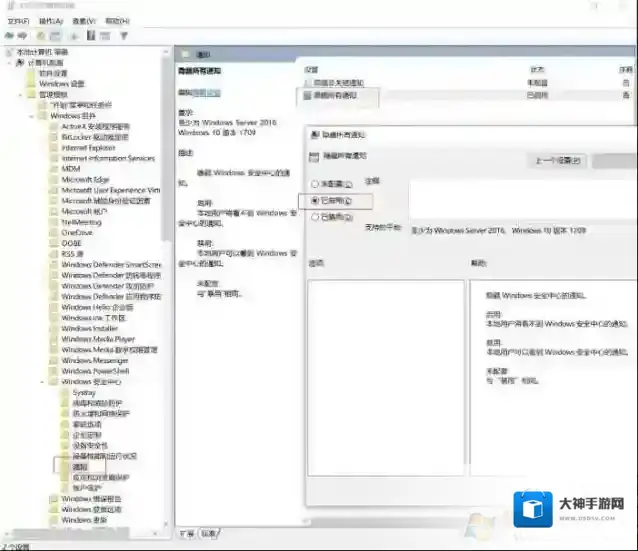Click the Systray folder icon
This screenshot has width=638, height=551.
coord(65,393)
